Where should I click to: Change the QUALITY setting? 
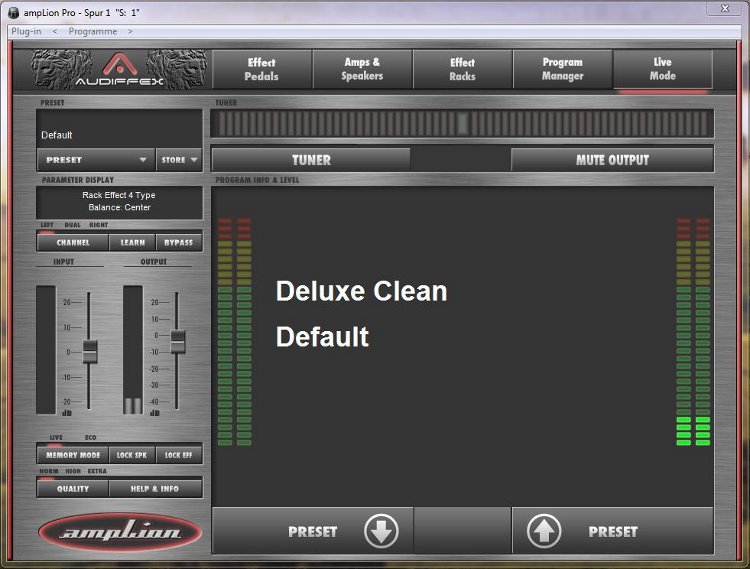coord(73,489)
